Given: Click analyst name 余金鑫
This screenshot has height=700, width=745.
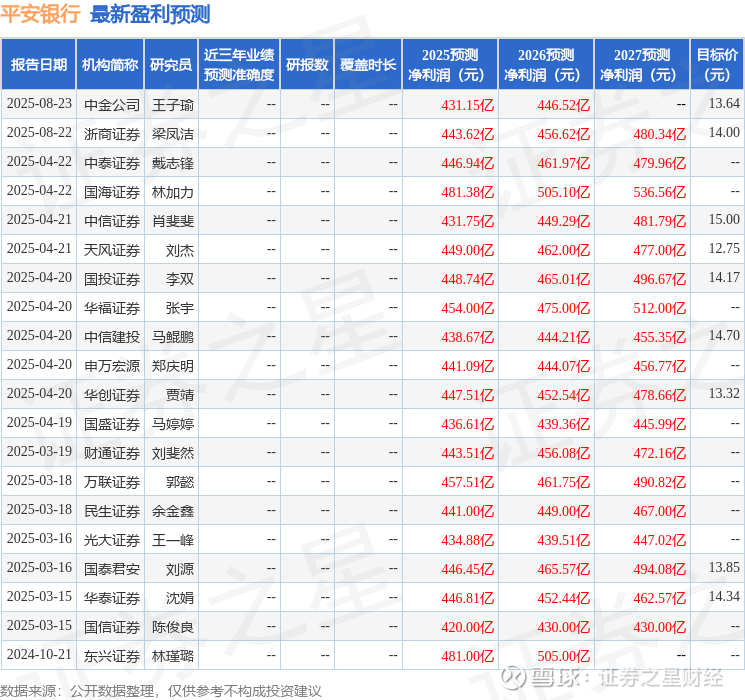Looking at the screenshot, I should pos(173,511).
